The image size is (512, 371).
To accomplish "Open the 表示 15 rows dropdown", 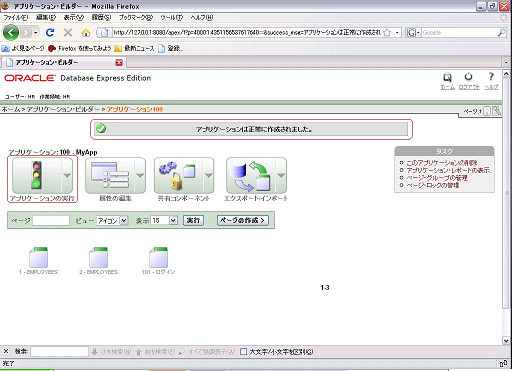I will tap(164, 220).
